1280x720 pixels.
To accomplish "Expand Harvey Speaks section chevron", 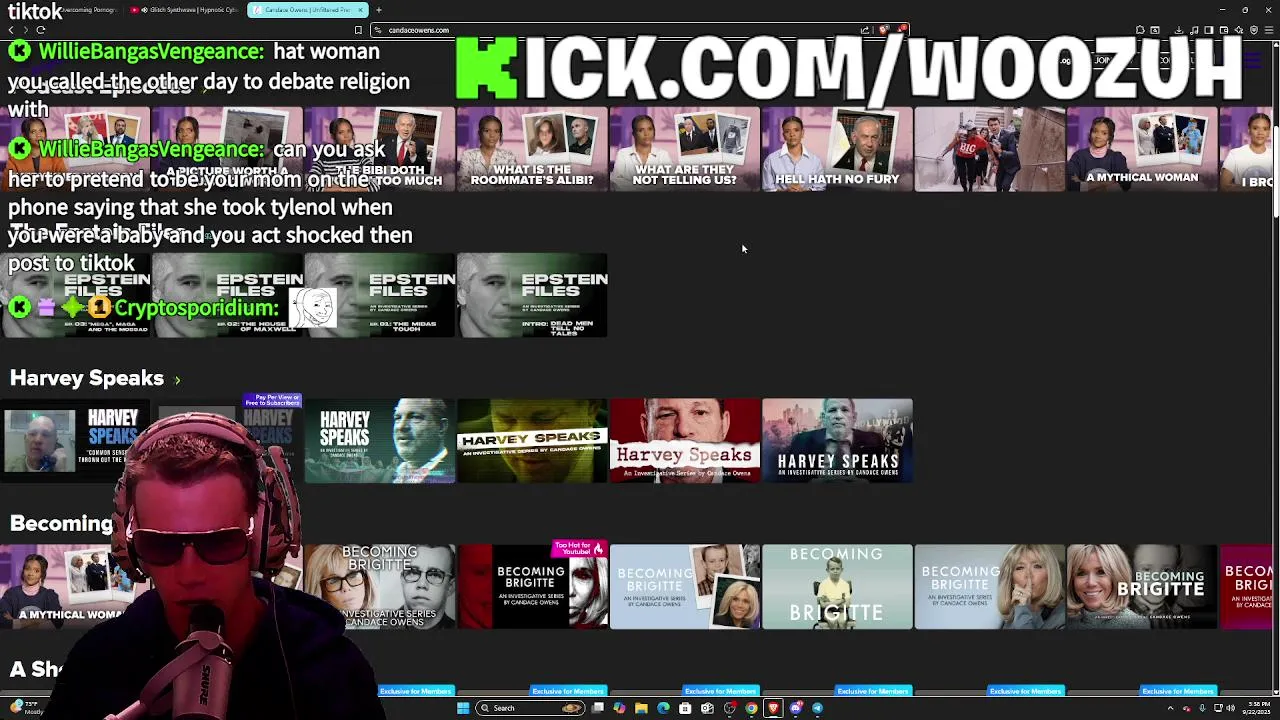I will point(177,380).
